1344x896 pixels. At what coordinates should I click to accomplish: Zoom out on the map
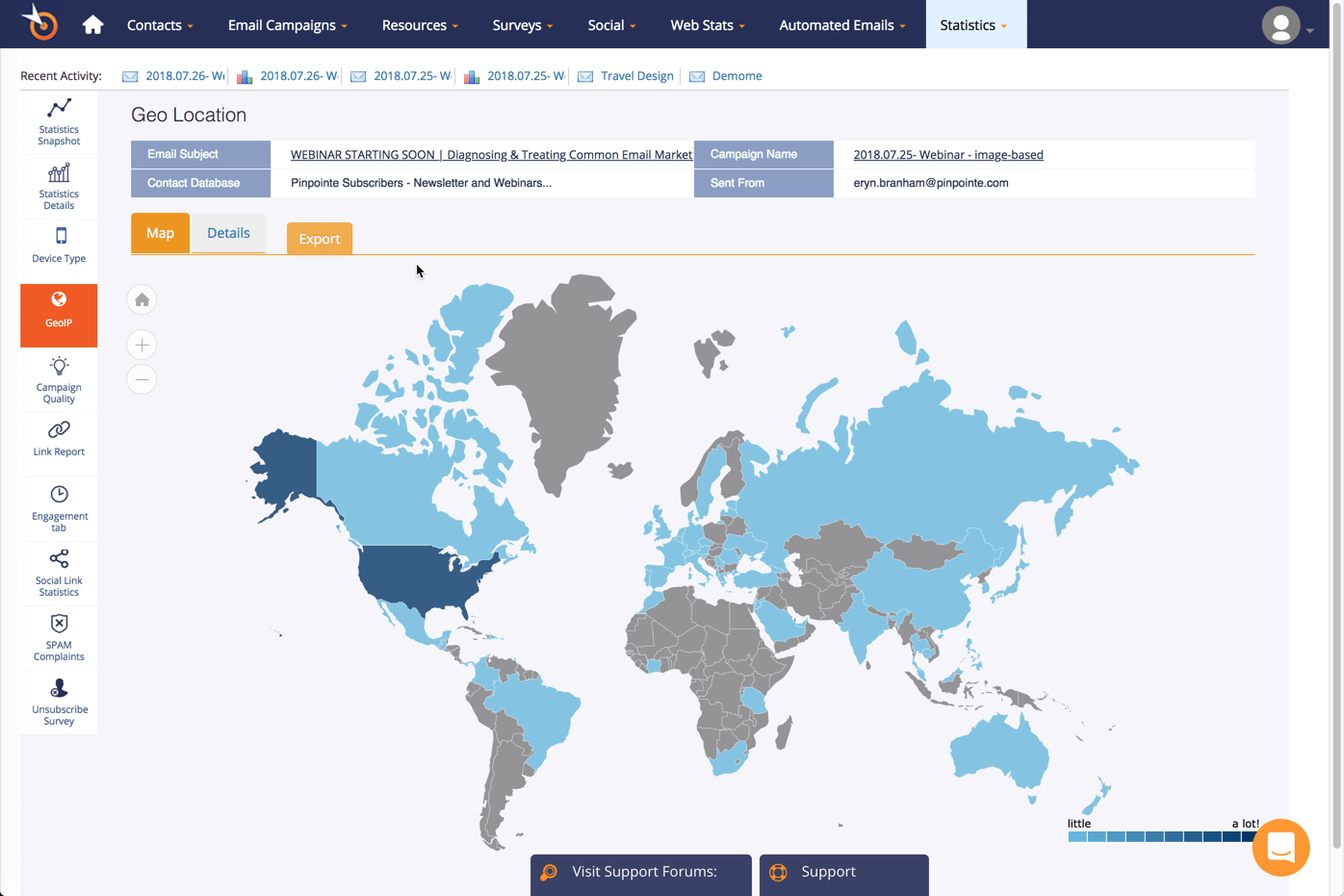click(142, 379)
